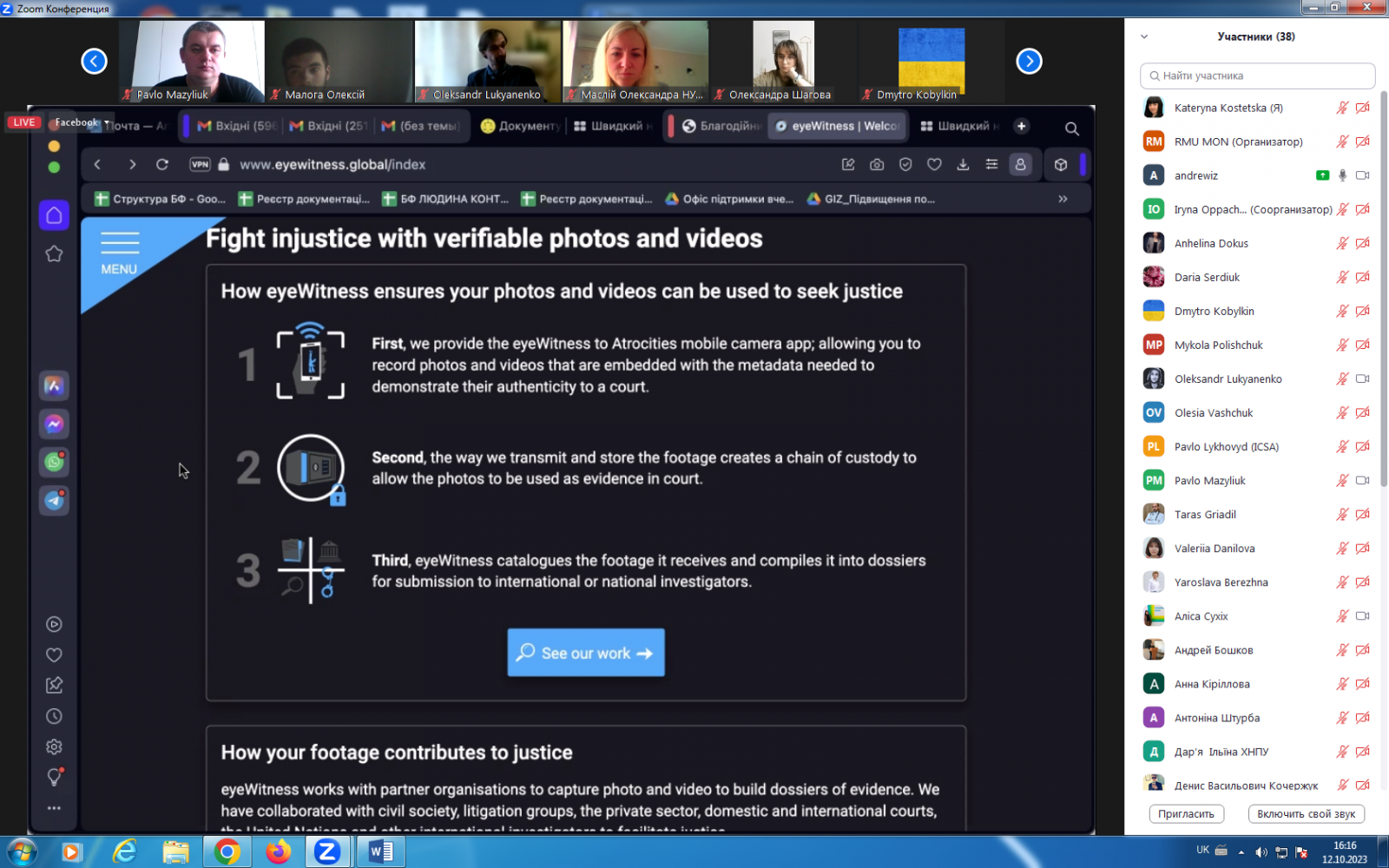The image size is (1389, 868).
Task: Click browser address bar URL
Action: 332,165
